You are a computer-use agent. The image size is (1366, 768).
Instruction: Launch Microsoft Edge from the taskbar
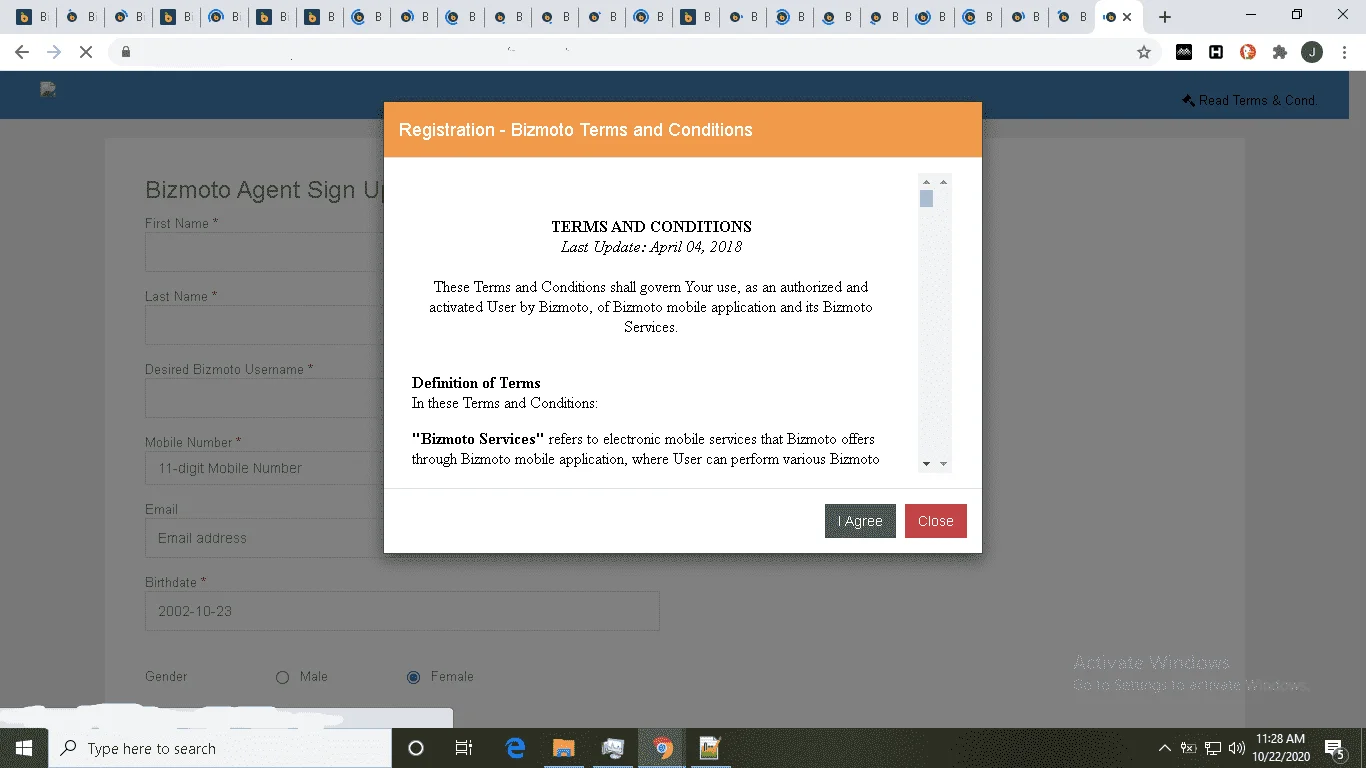coord(515,748)
